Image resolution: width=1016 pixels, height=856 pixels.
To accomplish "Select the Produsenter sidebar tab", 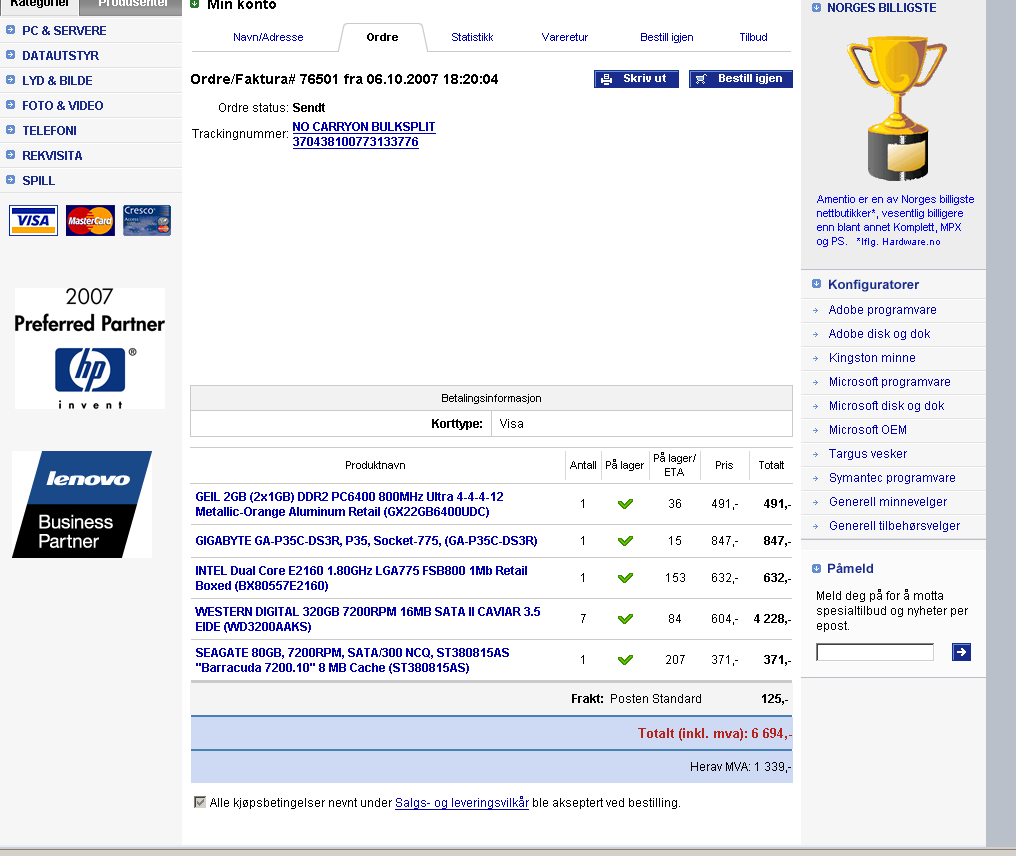I will click(x=132, y=5).
